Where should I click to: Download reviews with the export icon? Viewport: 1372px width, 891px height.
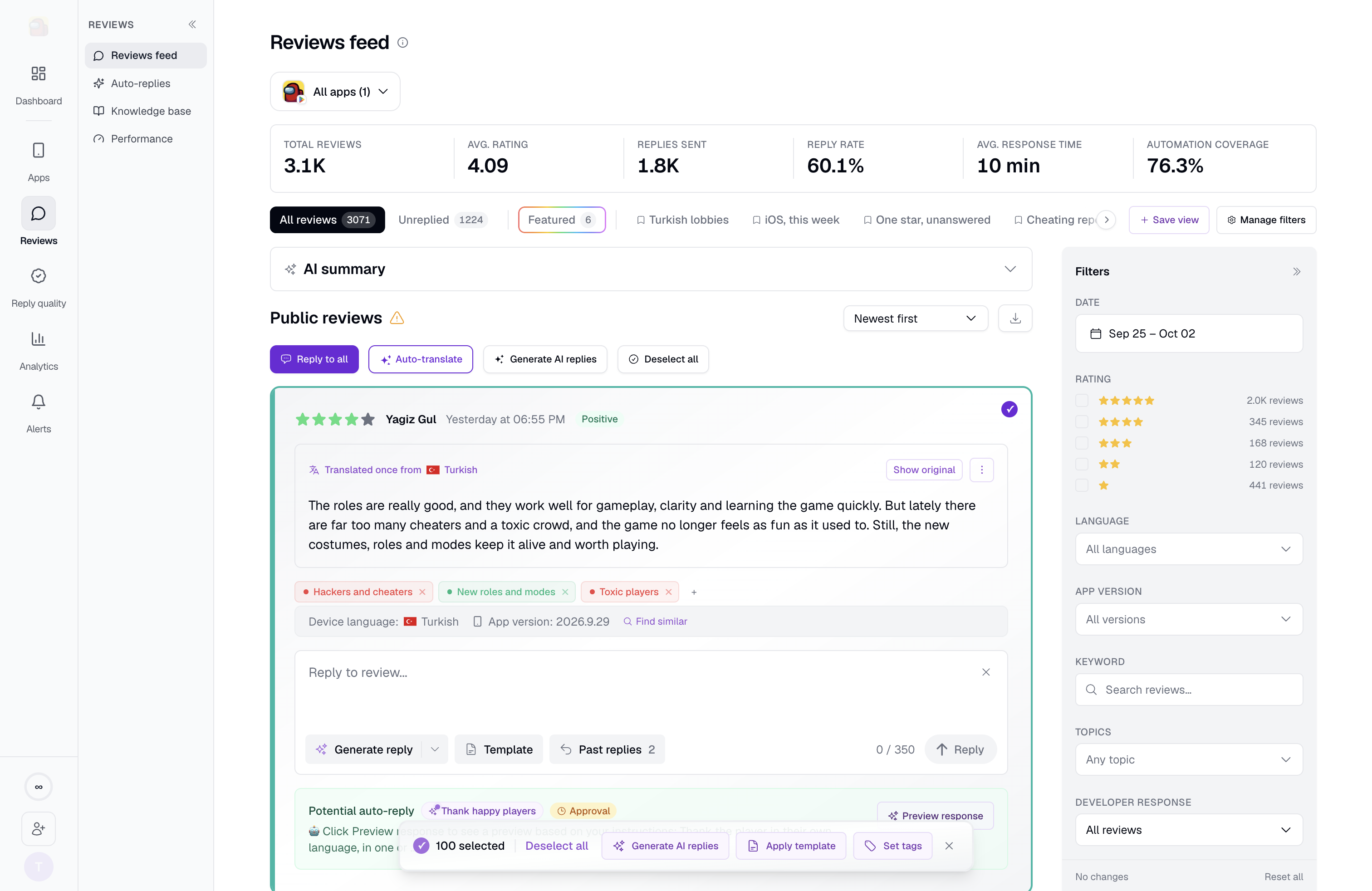tap(1014, 318)
